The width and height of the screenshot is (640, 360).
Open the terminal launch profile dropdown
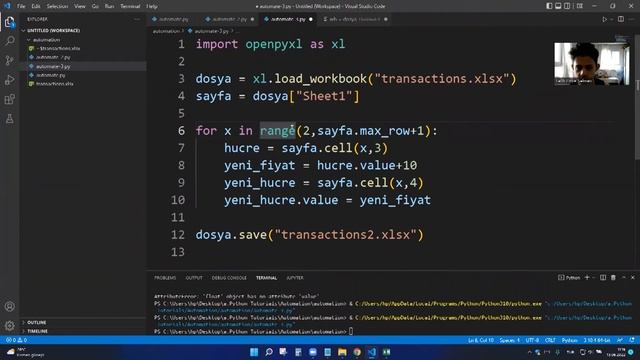click(x=594, y=278)
